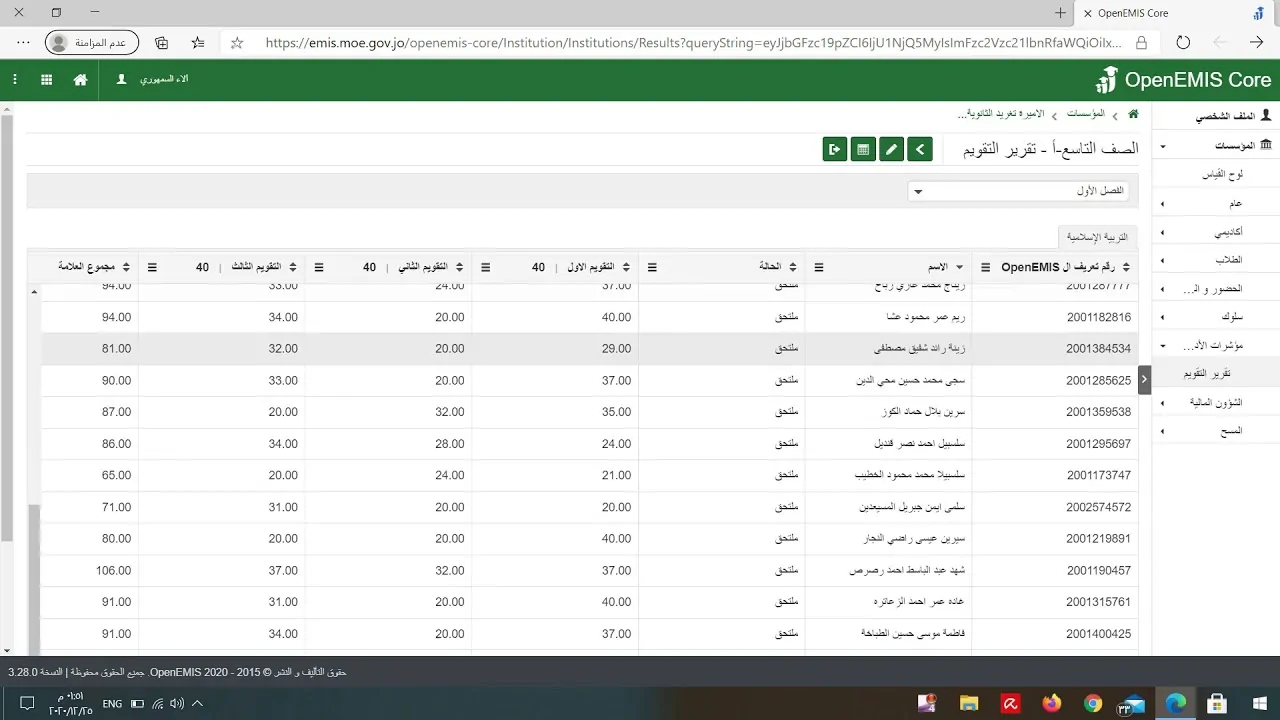Click the المؤسسات breadcrumb link
The image size is (1280, 720).
(1085, 114)
